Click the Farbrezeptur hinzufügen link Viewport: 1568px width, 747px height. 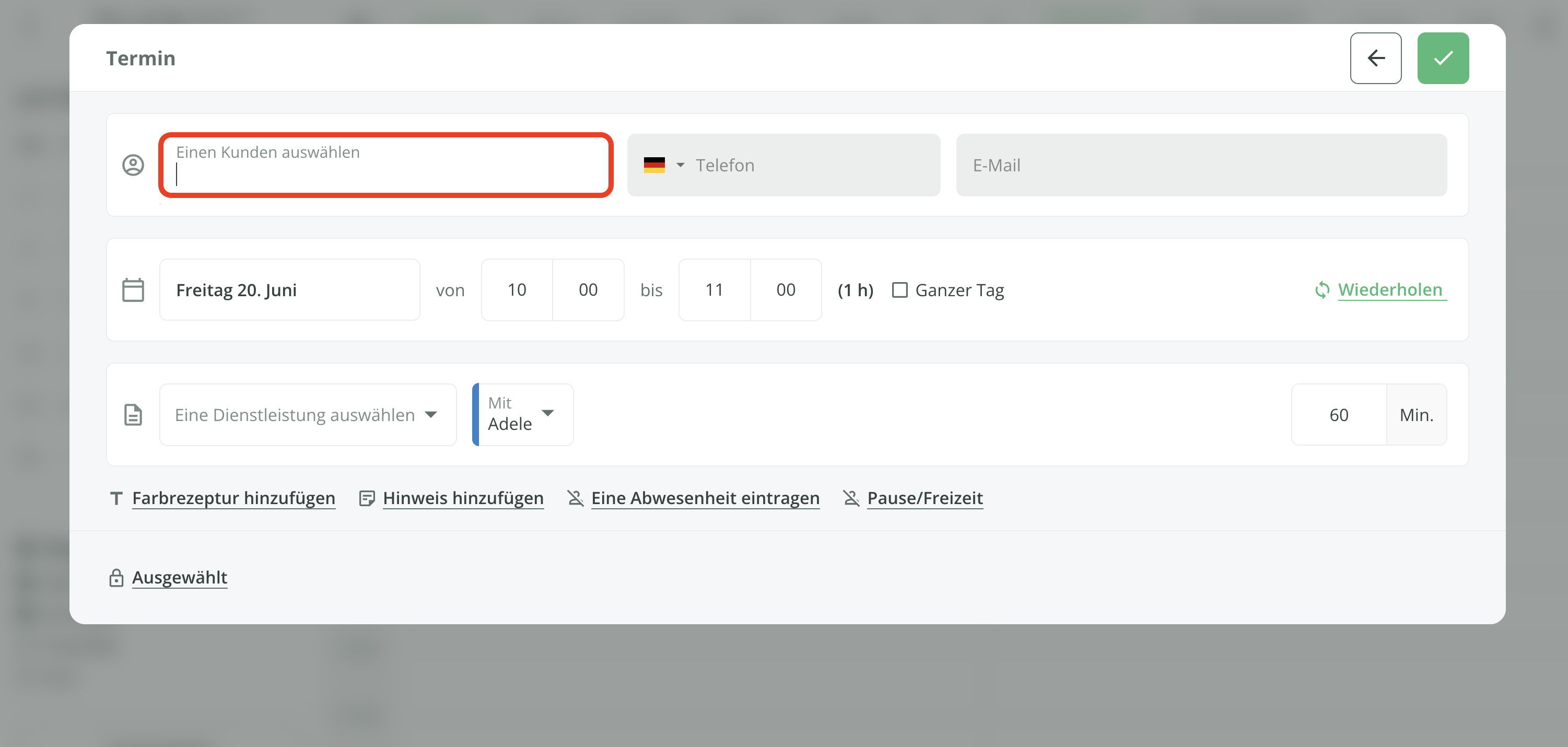233,498
